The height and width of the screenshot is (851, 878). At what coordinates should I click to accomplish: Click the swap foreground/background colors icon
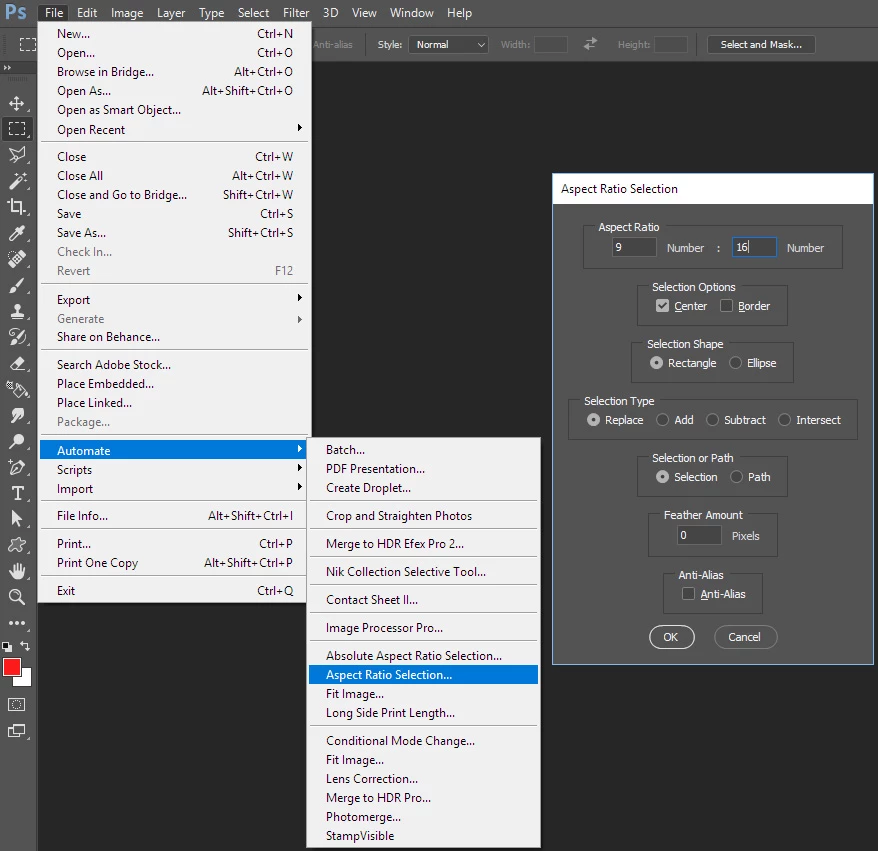click(x=25, y=646)
